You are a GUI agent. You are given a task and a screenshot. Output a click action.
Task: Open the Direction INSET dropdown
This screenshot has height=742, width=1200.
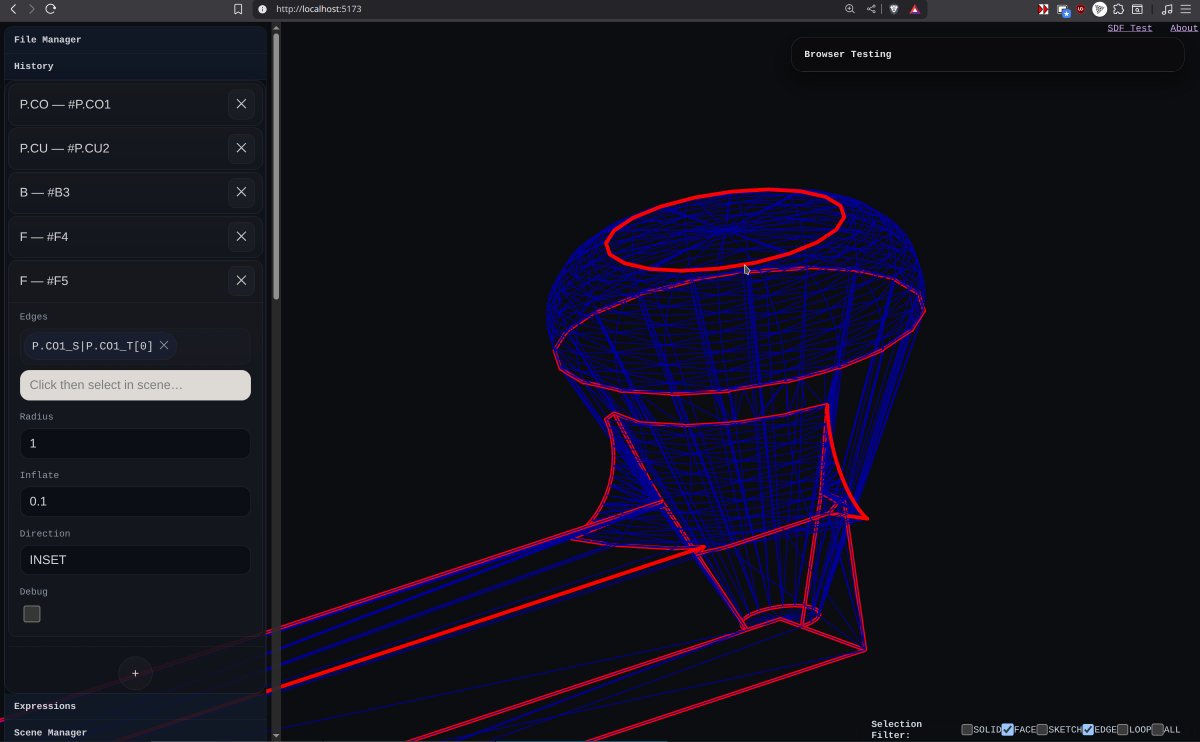click(135, 560)
